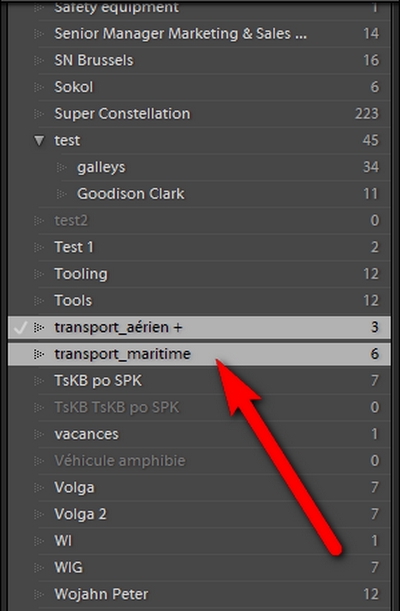
Task: Click the dotted arrow icon beside Goodison Clark
Action: pos(62,194)
